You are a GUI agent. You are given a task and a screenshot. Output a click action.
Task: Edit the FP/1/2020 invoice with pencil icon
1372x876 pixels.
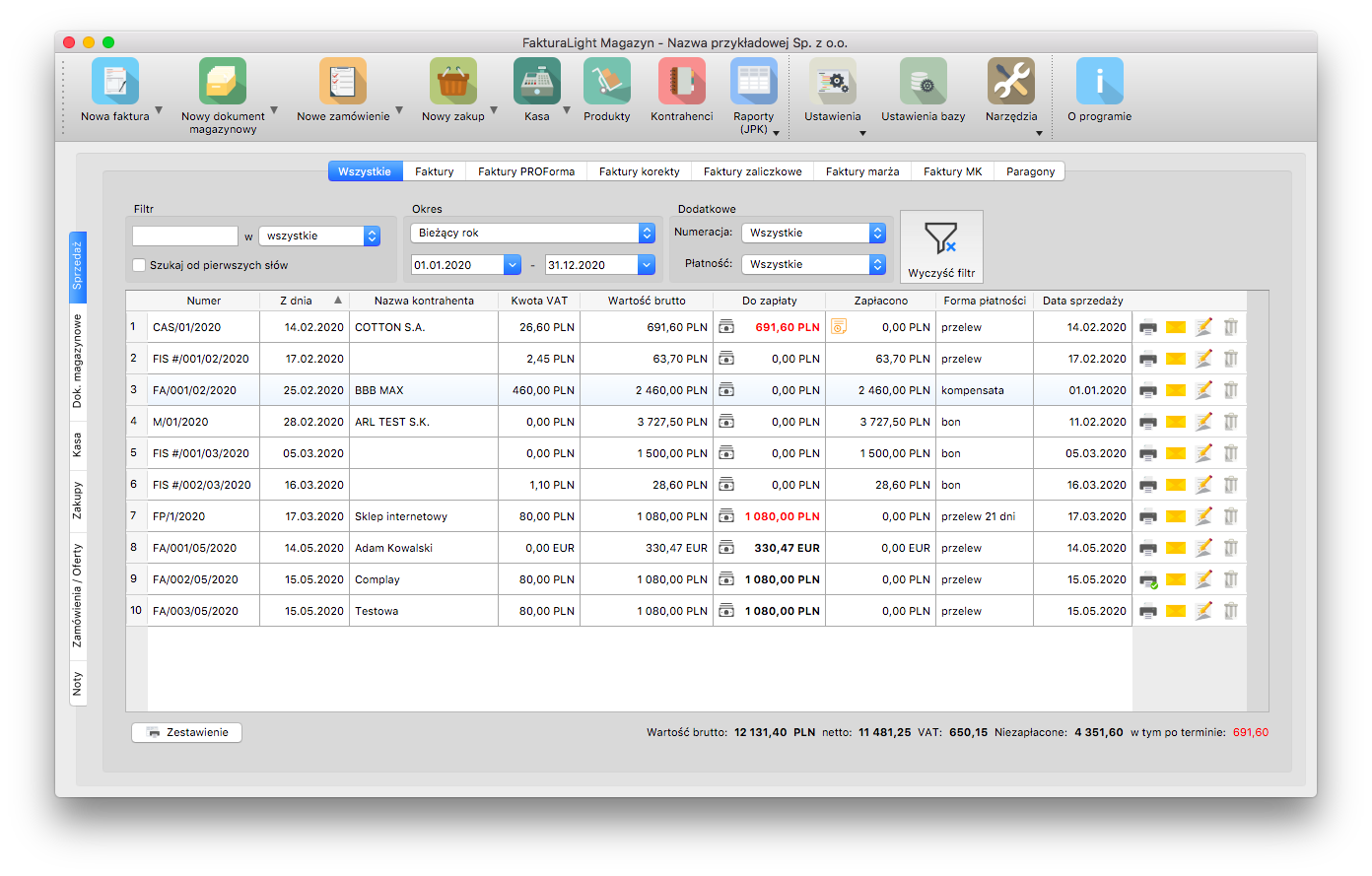pyautogui.click(x=1203, y=516)
